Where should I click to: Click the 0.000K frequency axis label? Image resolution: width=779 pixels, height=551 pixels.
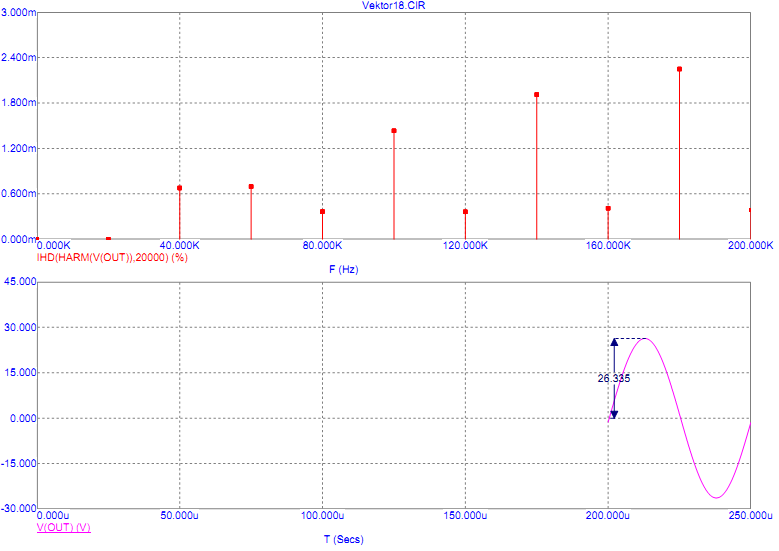point(54,245)
